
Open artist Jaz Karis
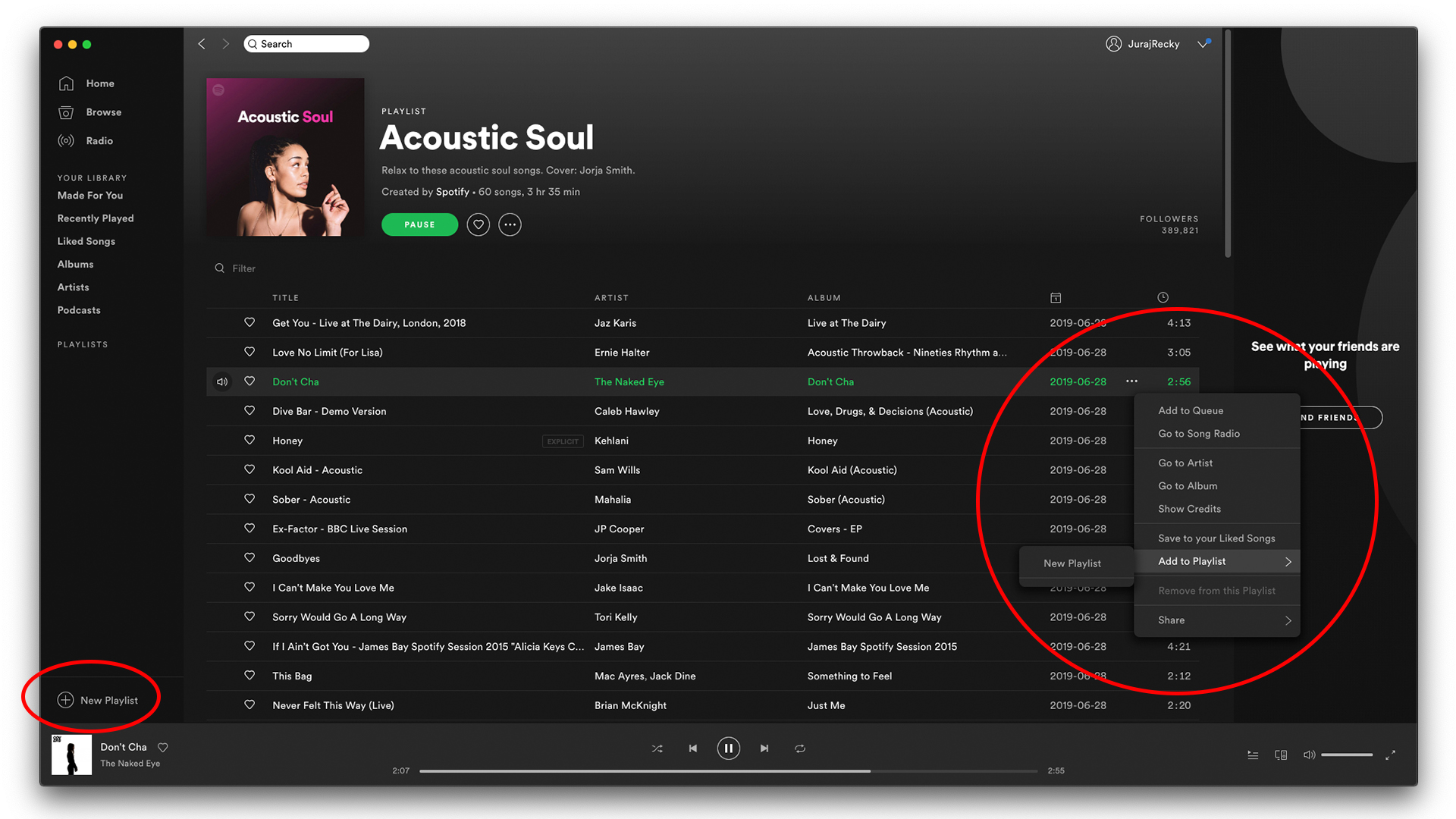click(x=615, y=323)
